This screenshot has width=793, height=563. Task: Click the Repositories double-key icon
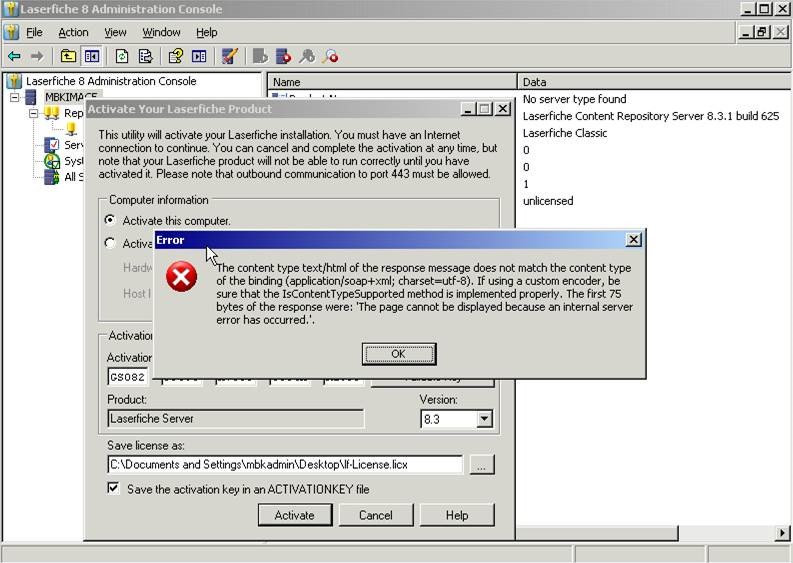pyautogui.click(x=52, y=113)
